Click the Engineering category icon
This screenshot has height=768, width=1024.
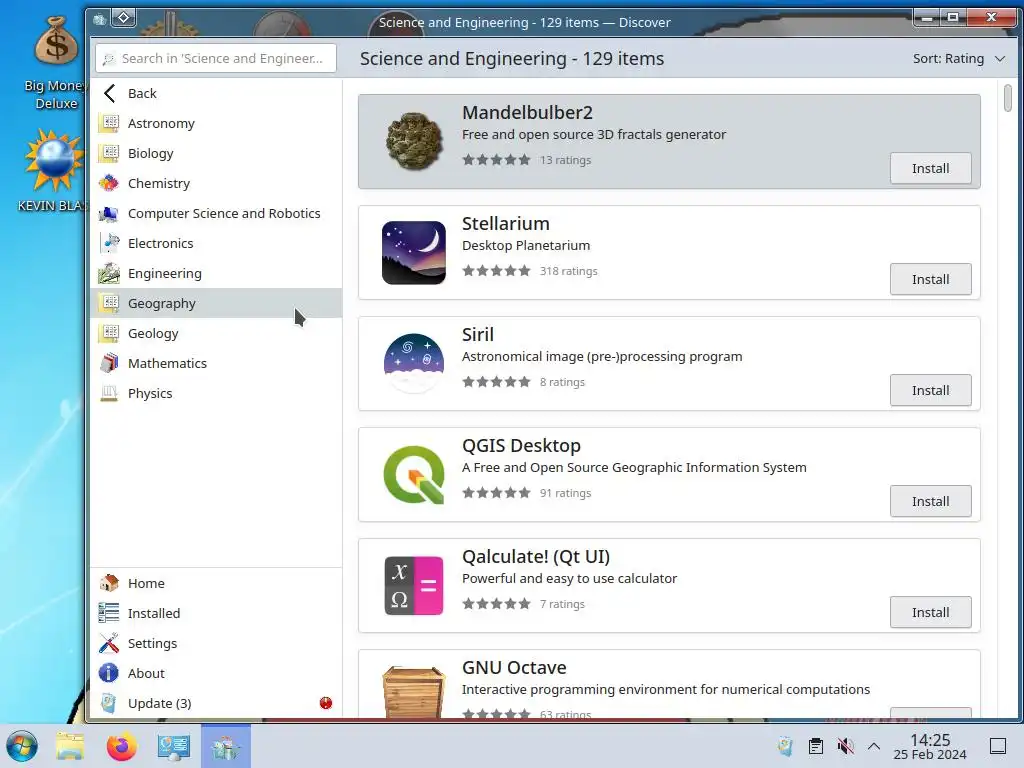tap(109, 274)
